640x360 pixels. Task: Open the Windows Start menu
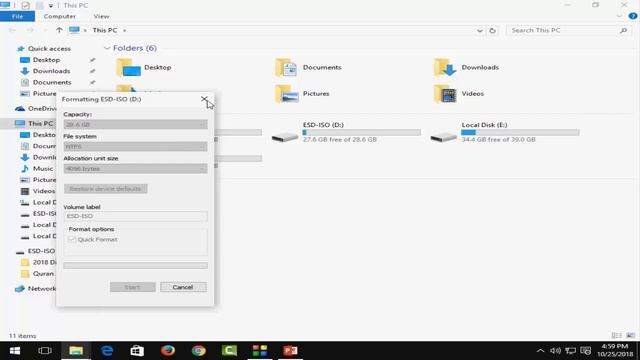click(x=15, y=351)
